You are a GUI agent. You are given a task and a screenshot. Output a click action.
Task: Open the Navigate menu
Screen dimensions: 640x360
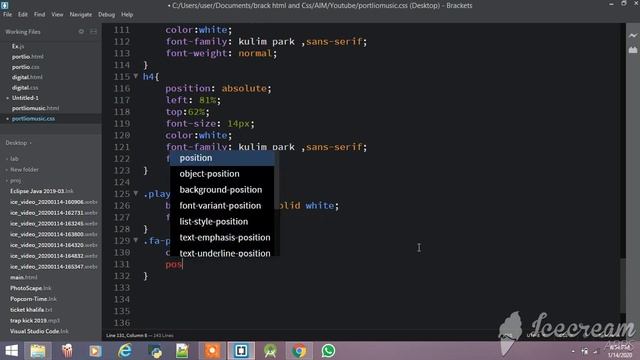(81, 14)
